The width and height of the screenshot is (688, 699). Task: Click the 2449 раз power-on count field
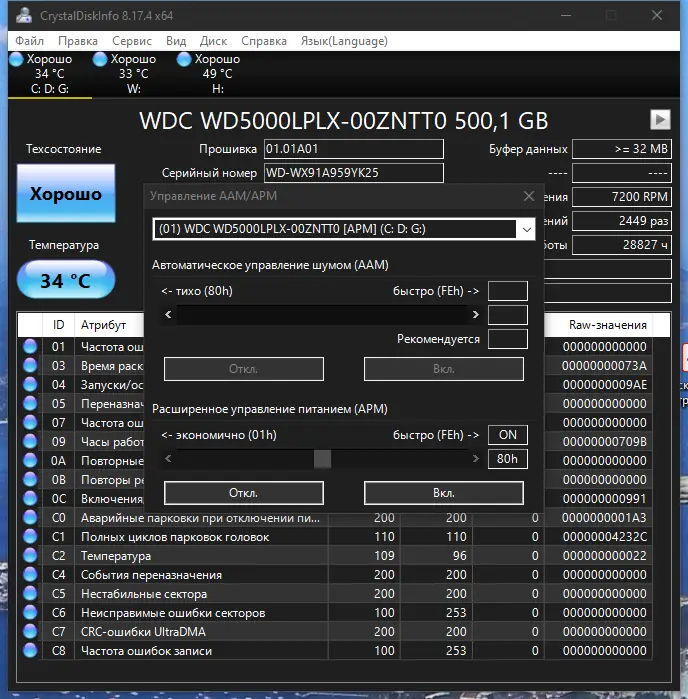(x=622, y=221)
